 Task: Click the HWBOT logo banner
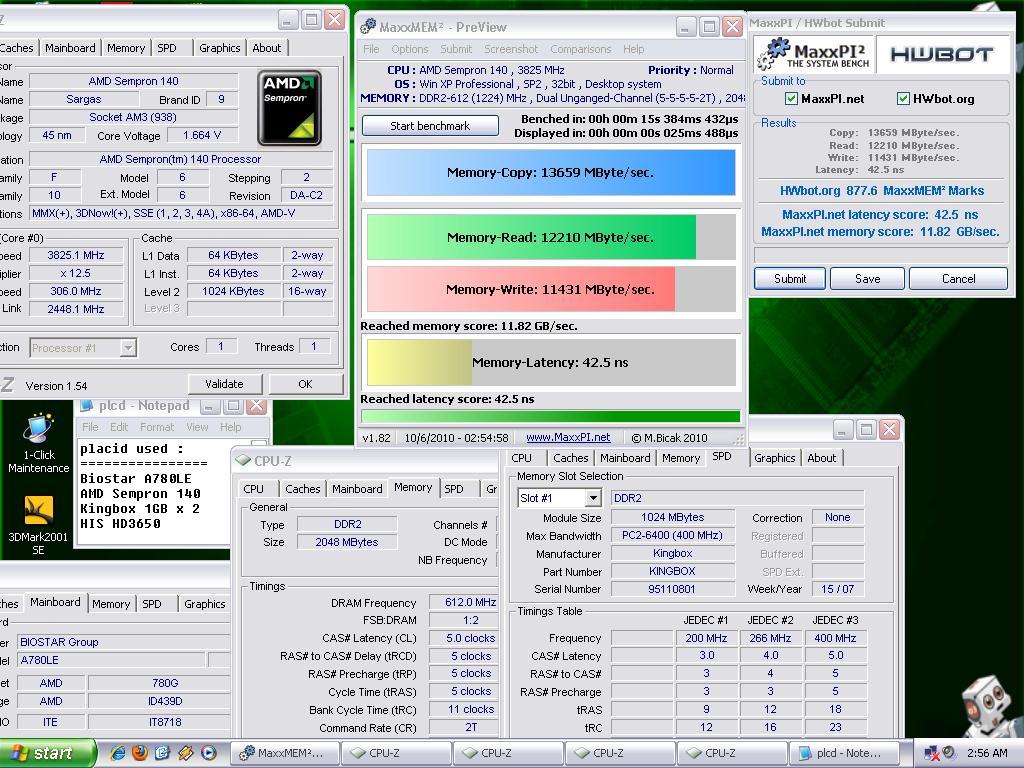point(942,54)
